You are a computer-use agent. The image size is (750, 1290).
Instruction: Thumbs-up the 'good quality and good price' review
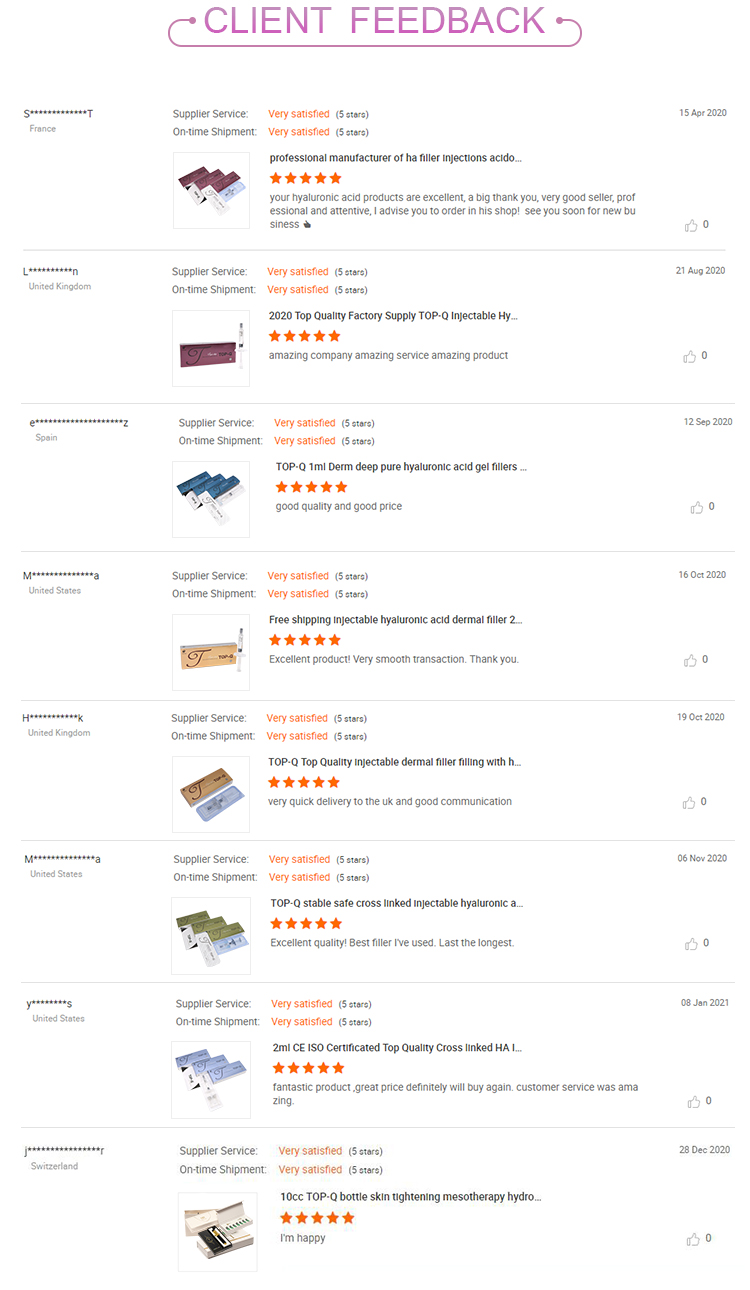[697, 508]
